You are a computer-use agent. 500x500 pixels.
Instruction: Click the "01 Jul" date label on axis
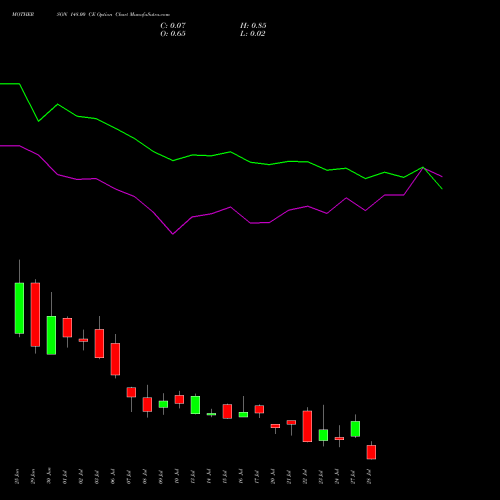tap(65, 477)
